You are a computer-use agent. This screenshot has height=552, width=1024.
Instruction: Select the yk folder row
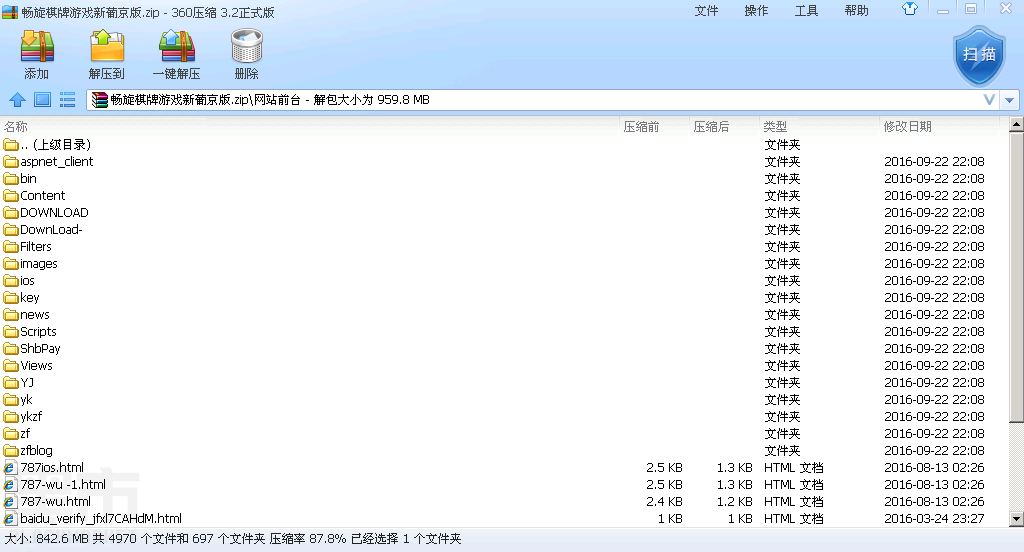(x=504, y=399)
